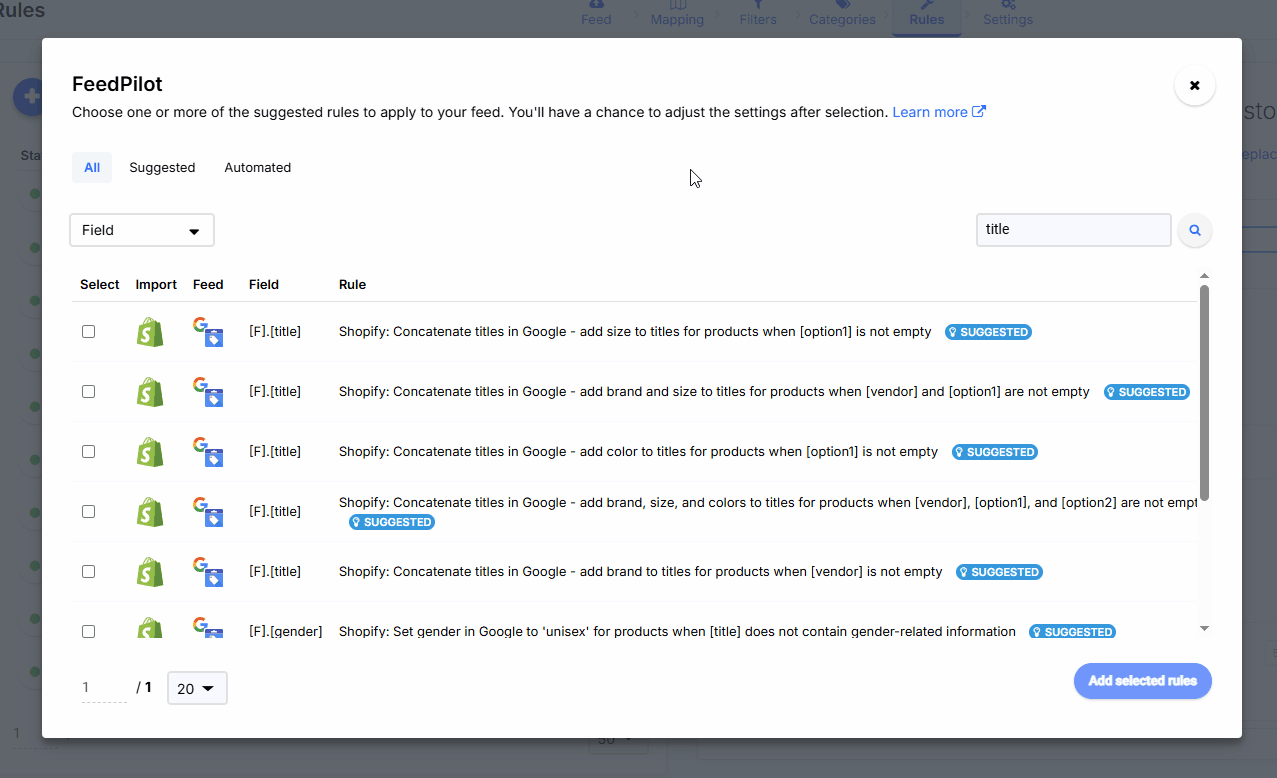Switch to the Automated tab

(257, 168)
